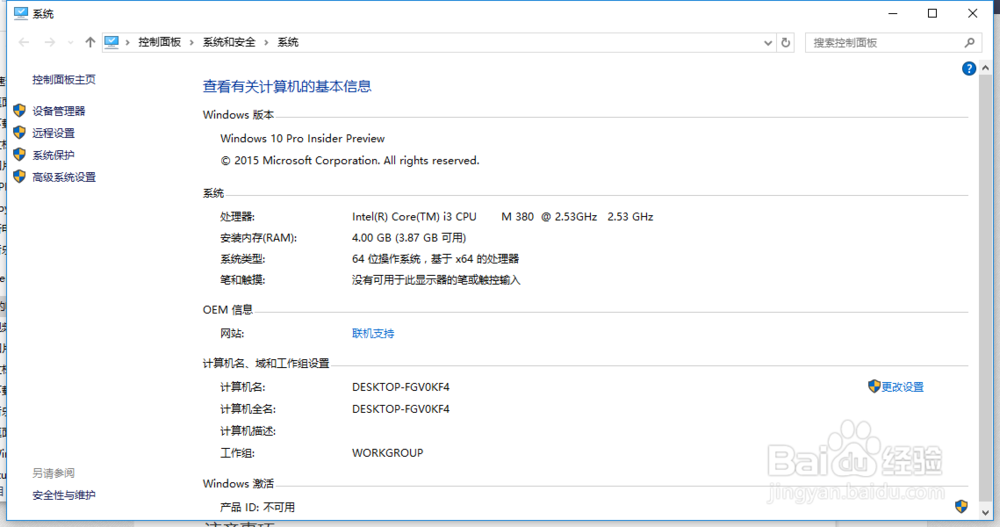Go up one level arrow
This screenshot has height=527, width=1000.
tap(90, 42)
